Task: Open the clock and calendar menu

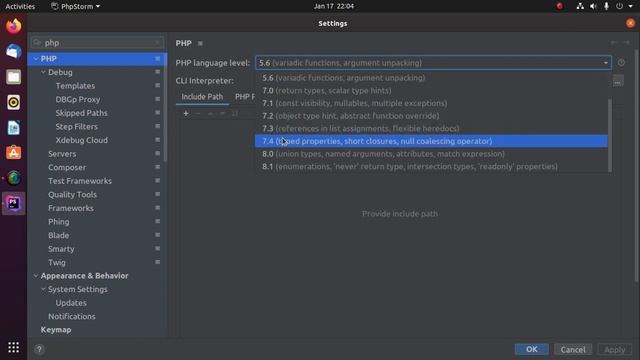Action: [333, 6]
